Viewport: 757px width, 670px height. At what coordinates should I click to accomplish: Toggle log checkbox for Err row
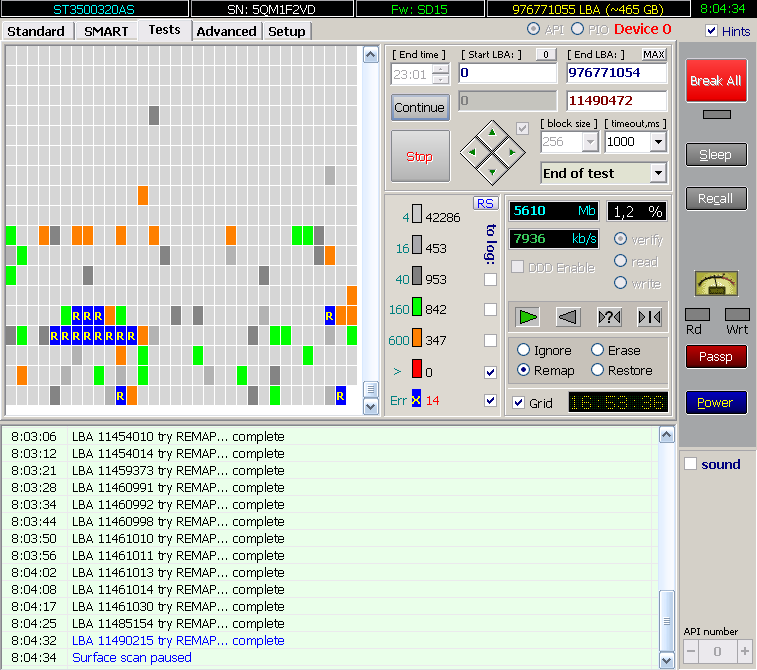pyautogui.click(x=491, y=400)
